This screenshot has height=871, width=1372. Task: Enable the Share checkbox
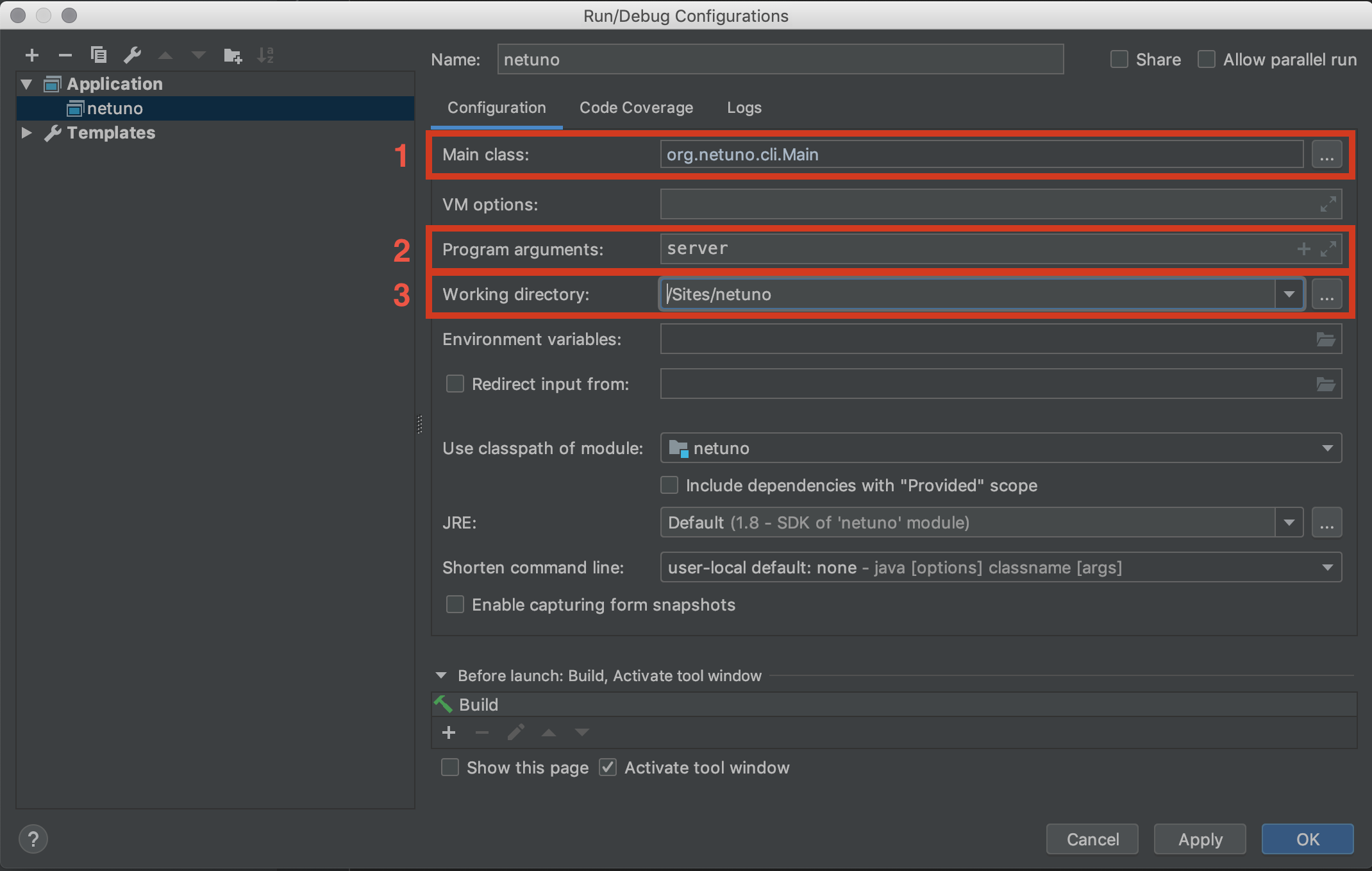point(1119,60)
